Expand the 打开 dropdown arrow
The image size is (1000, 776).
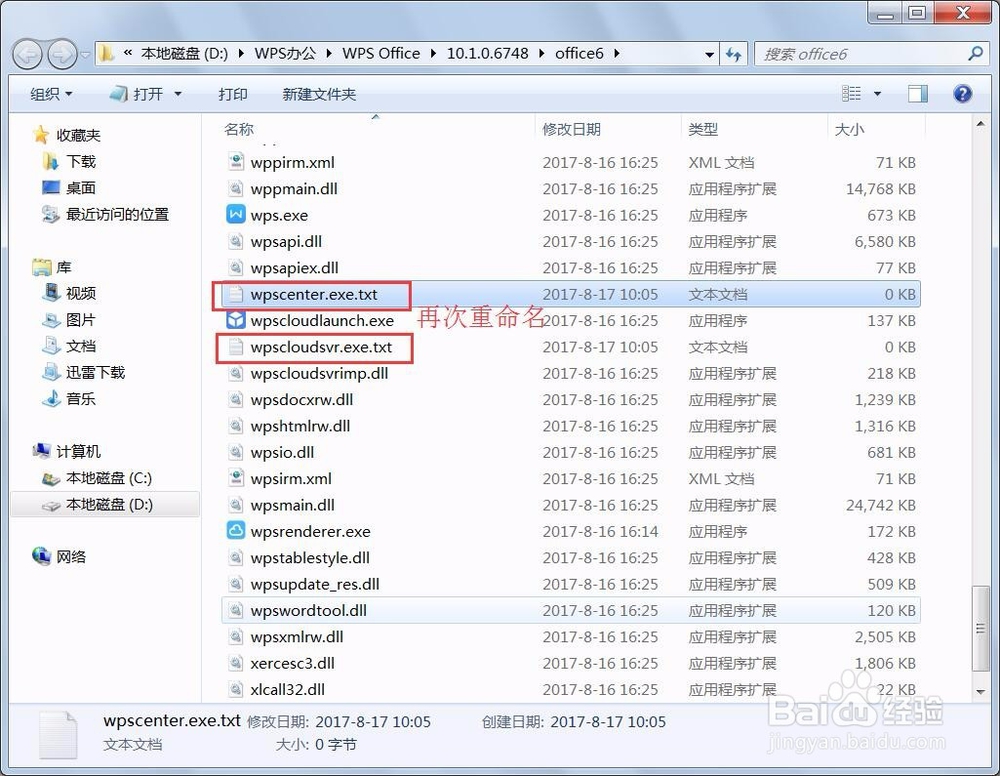[178, 94]
